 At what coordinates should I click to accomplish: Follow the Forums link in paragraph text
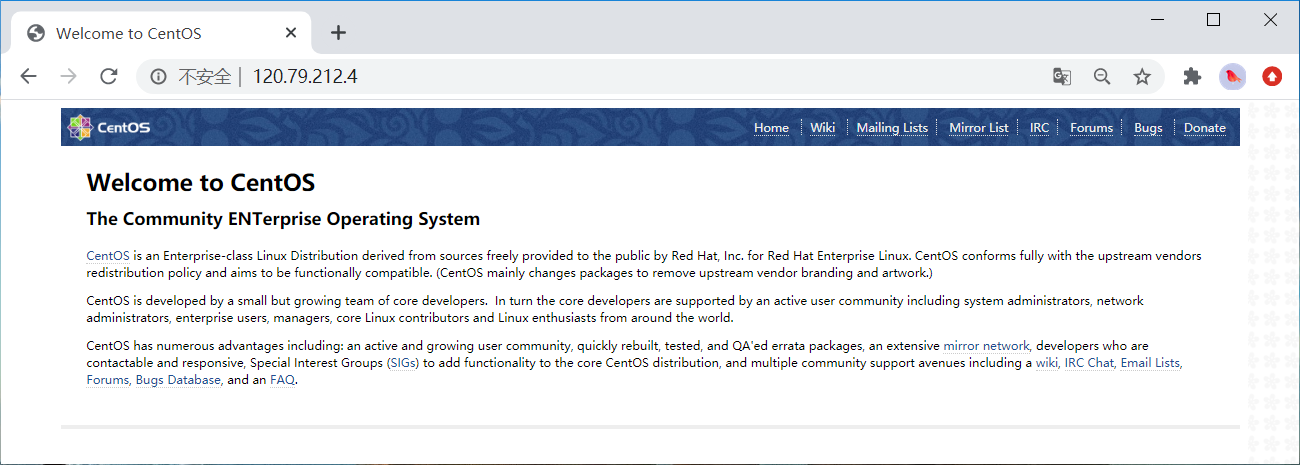[x=108, y=380]
